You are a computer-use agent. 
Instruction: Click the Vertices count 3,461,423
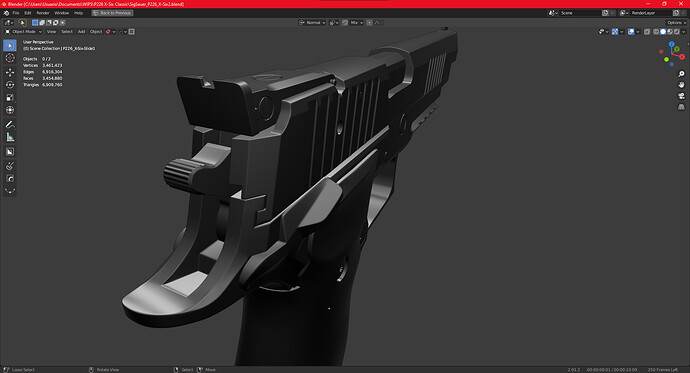(x=52, y=65)
